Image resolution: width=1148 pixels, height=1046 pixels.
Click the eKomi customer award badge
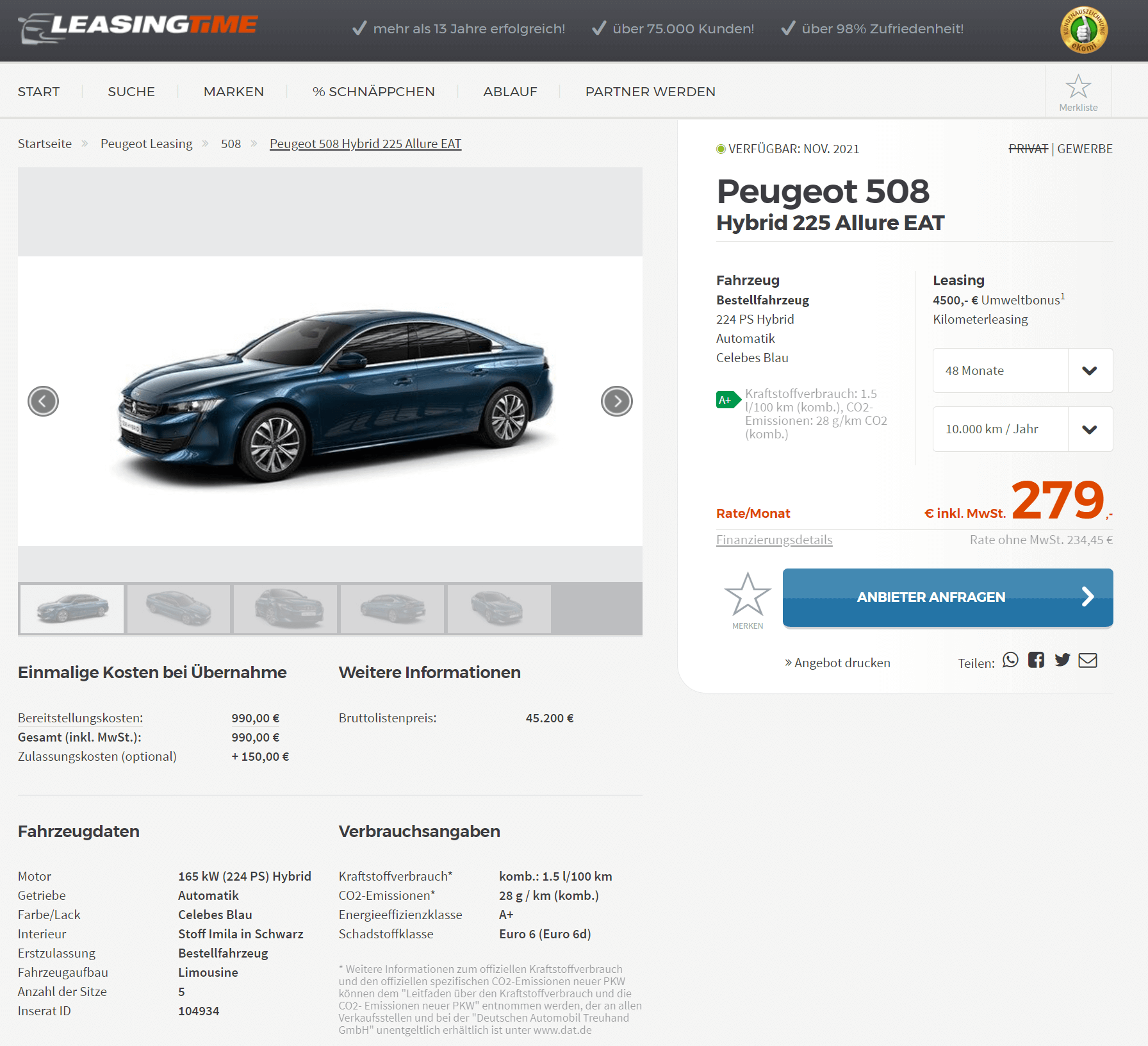[x=1084, y=29]
